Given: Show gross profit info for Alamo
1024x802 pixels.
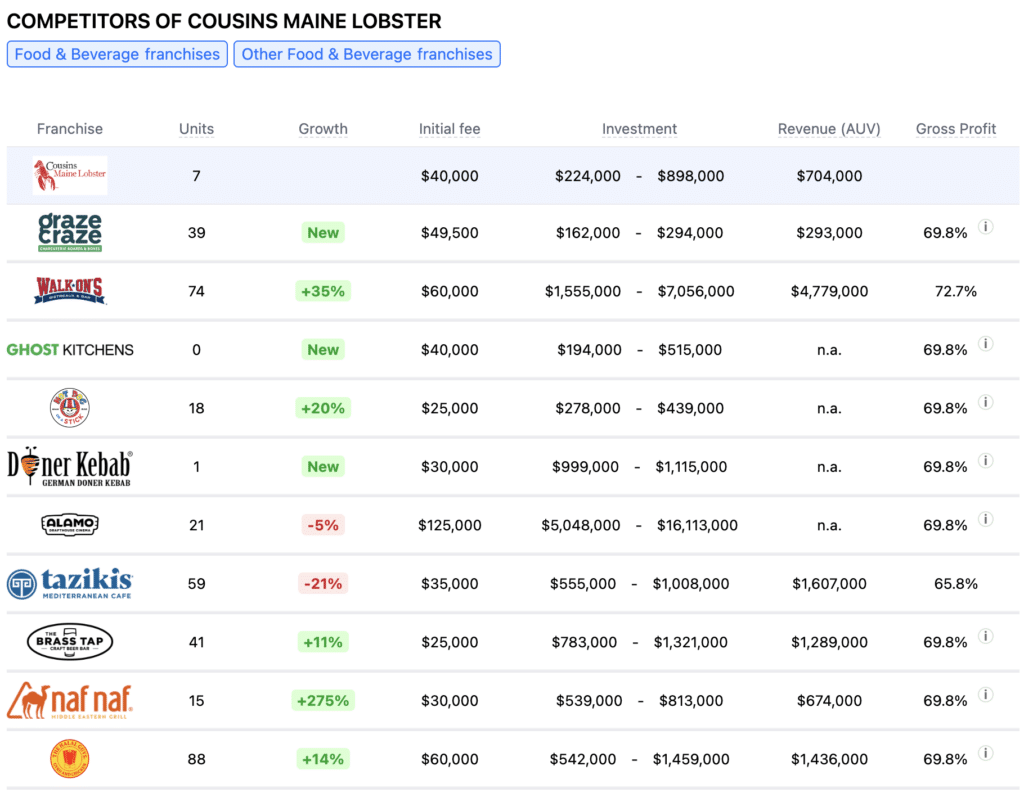Looking at the screenshot, I should pos(985,519).
